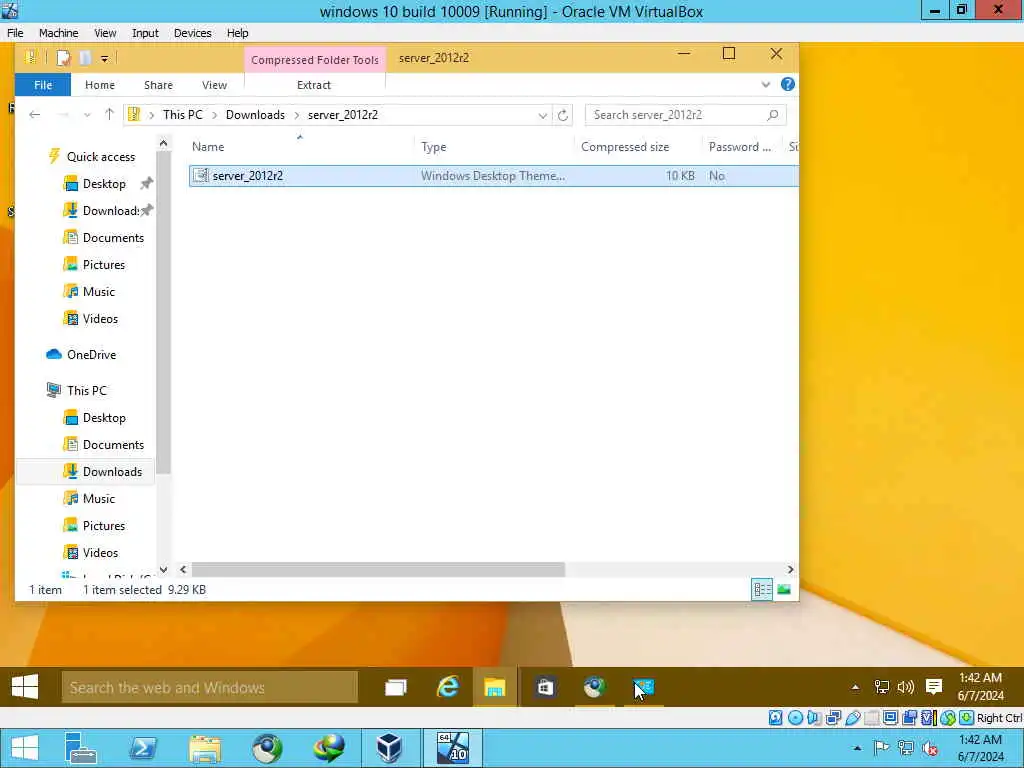
Task: Go up one folder level with the up arrow
Action: pyautogui.click(x=109, y=115)
